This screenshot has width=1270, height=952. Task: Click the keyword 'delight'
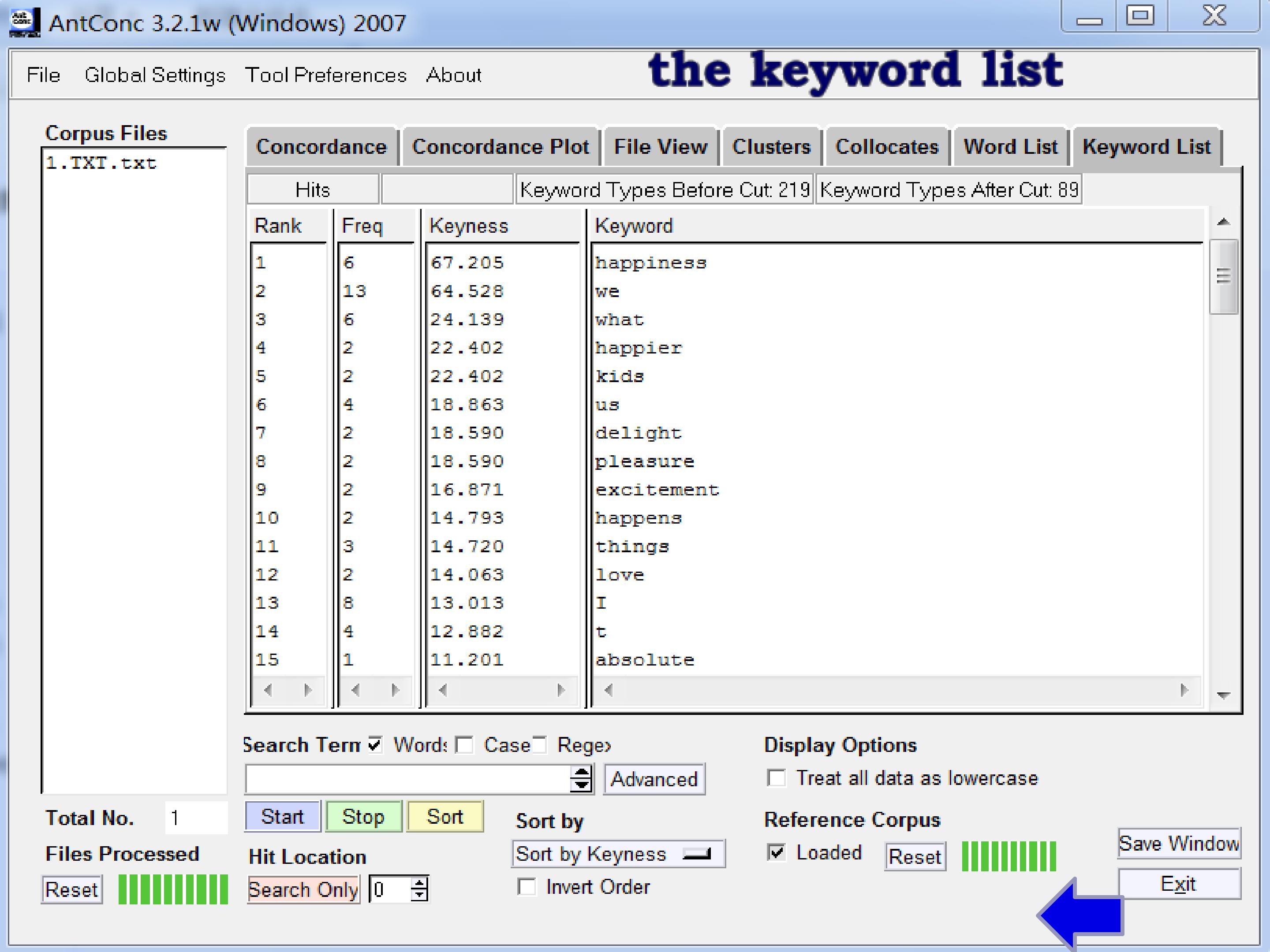[x=639, y=433]
